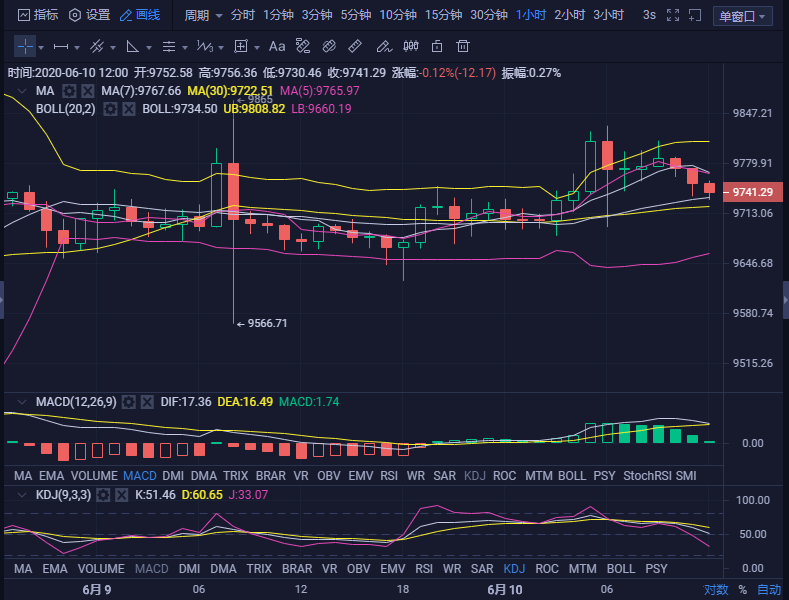
Task: Click the screenshot capture icon
Action: 695,15
